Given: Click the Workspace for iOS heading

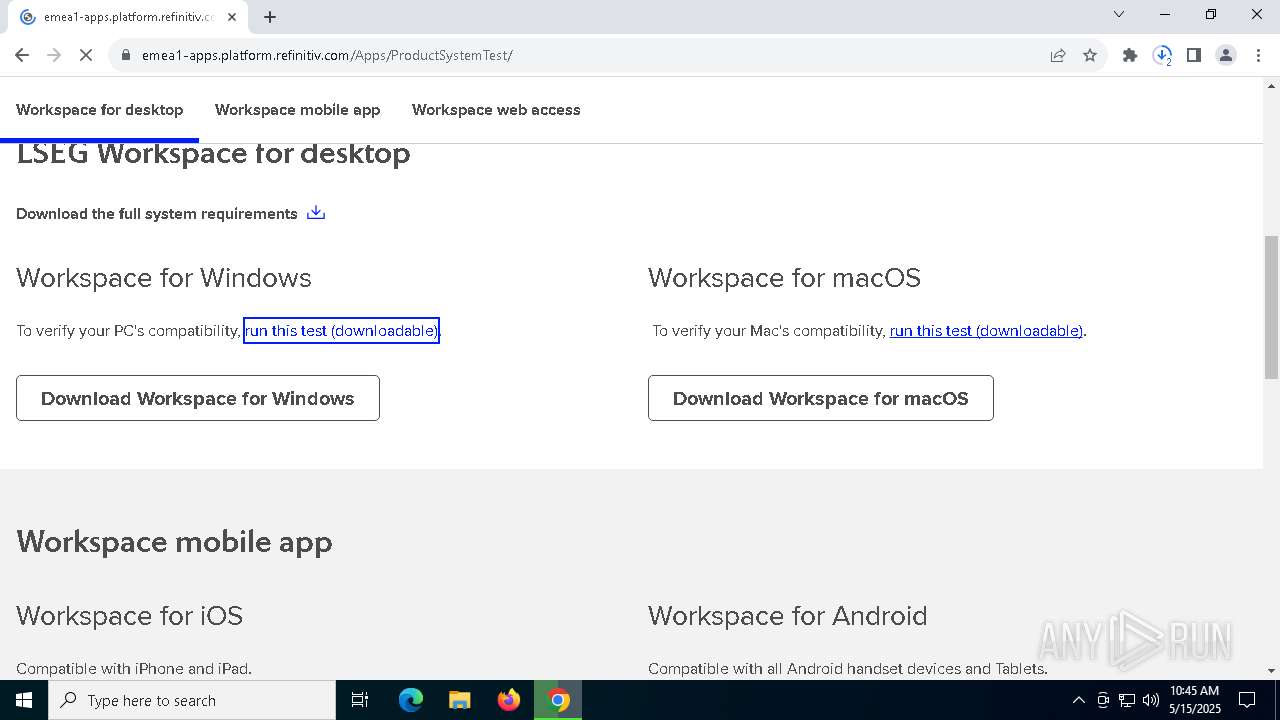Looking at the screenshot, I should point(129,616).
